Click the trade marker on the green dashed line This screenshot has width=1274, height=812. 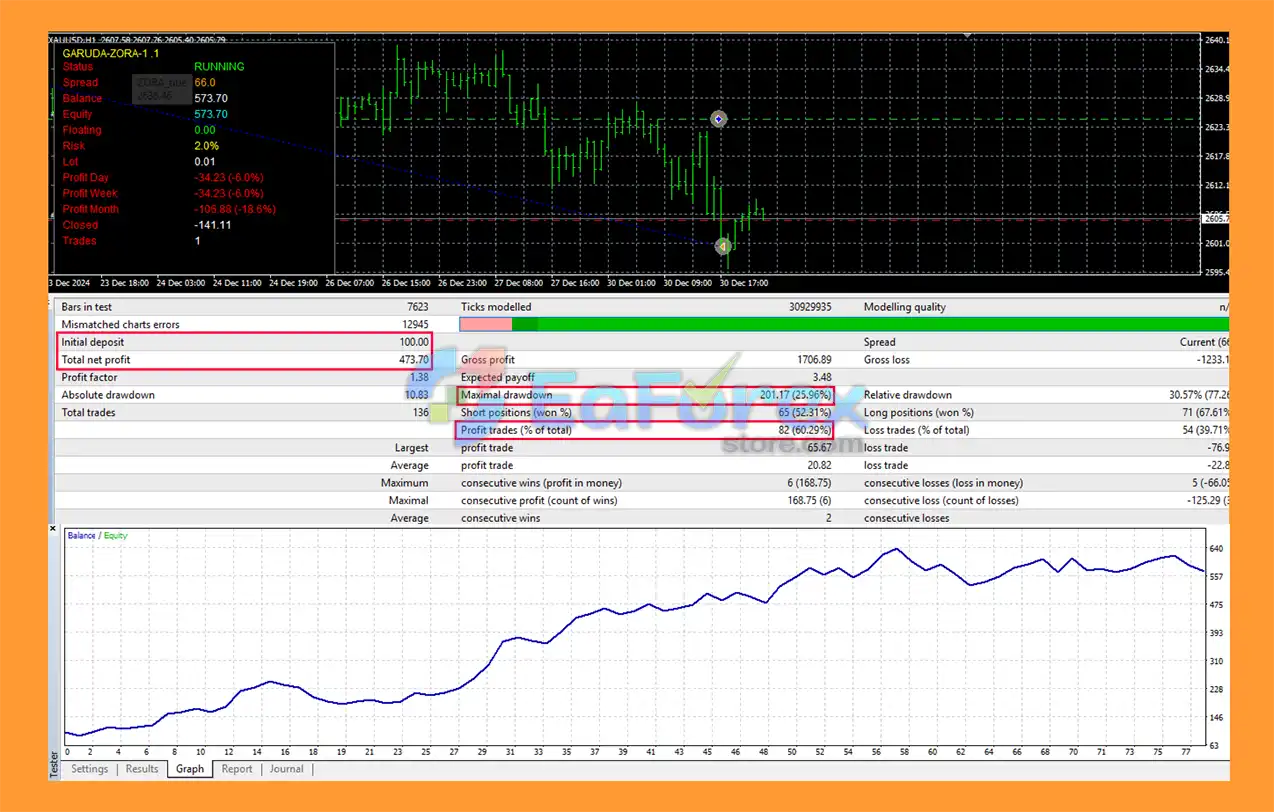[718, 119]
